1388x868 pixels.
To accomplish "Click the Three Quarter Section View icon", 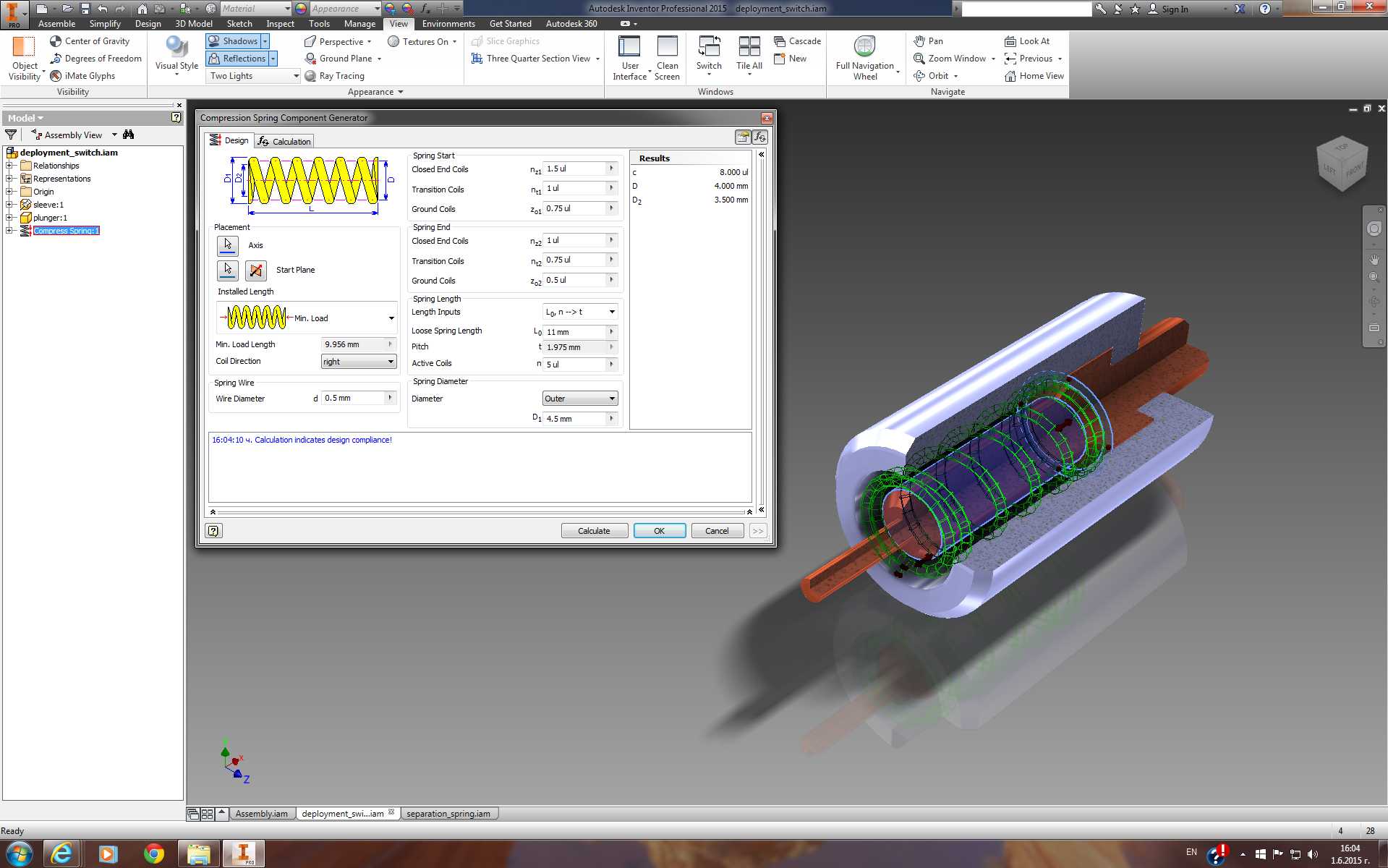I will tap(477, 59).
